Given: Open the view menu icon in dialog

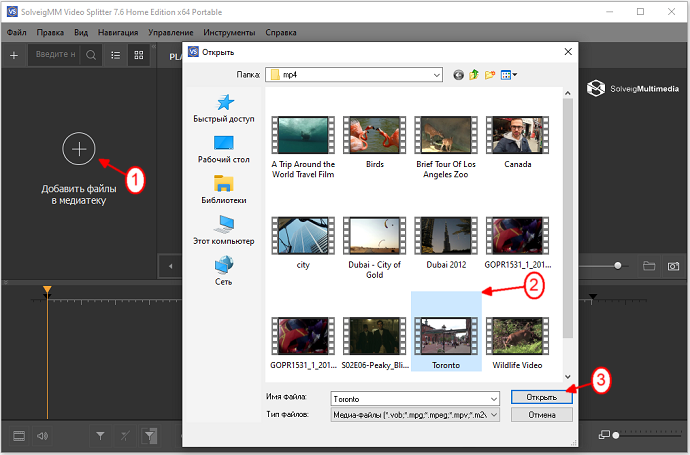Looking at the screenshot, I should (509, 75).
